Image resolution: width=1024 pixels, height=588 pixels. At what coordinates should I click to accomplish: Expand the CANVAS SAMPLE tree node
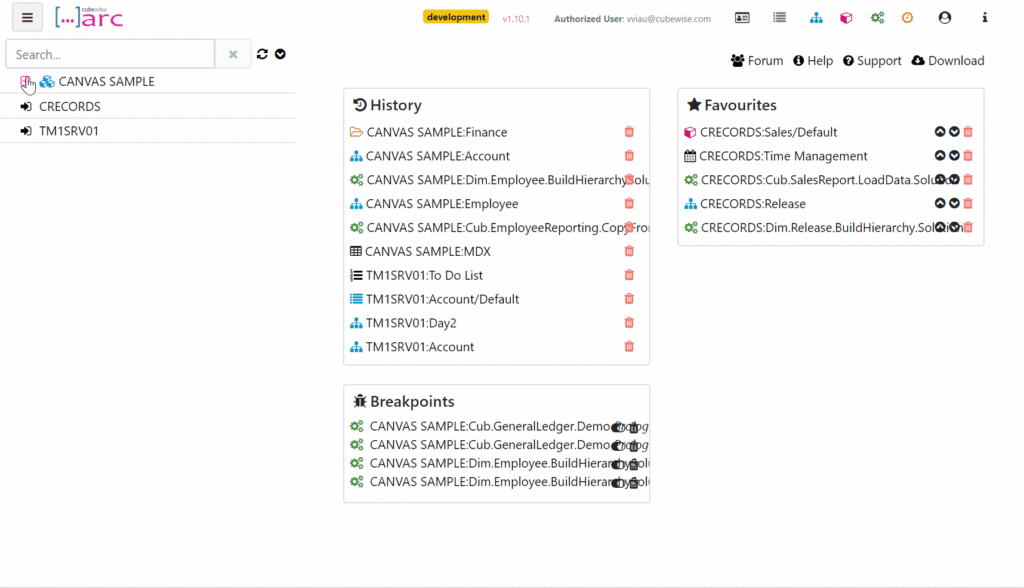(26, 81)
